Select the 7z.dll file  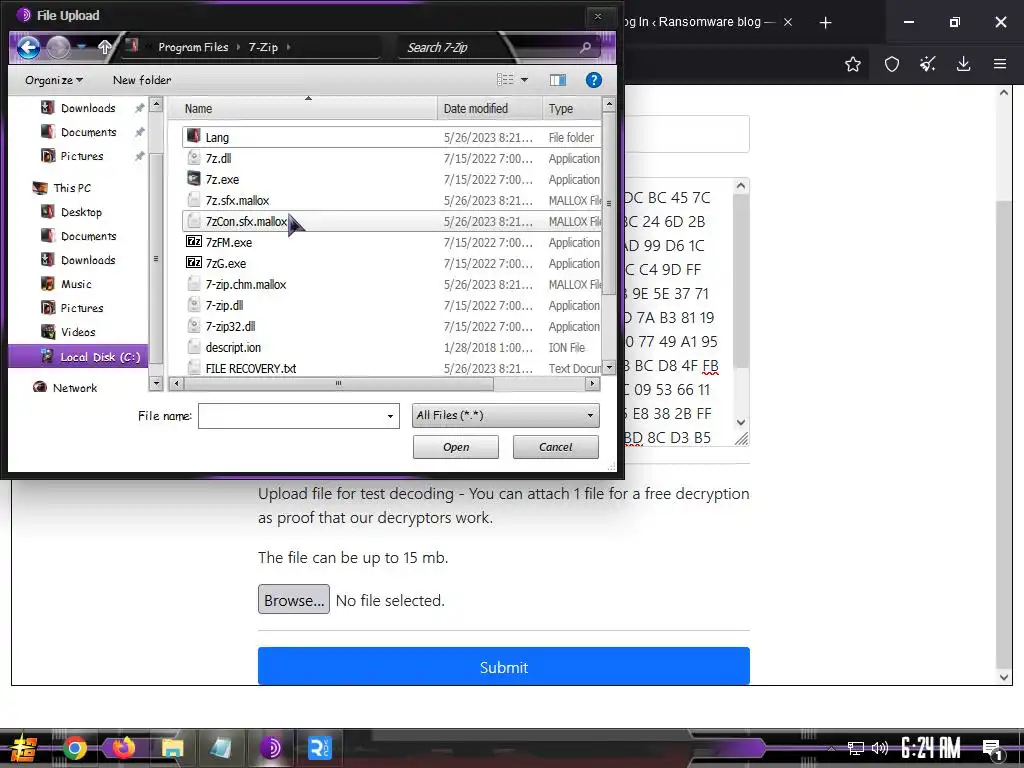pyautogui.click(x=392, y=158)
